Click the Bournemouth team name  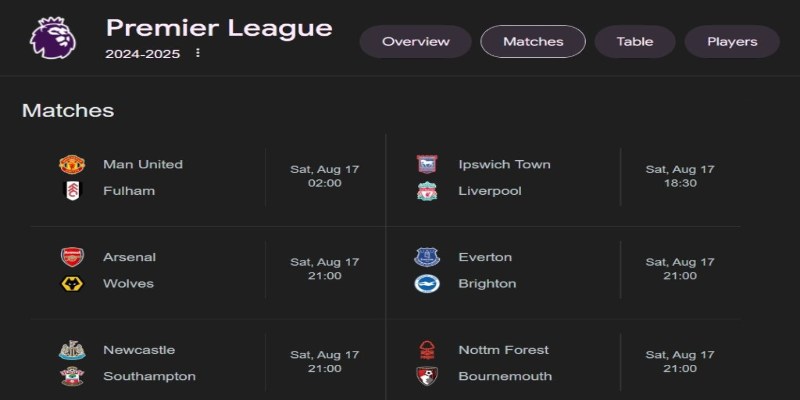[505, 377]
